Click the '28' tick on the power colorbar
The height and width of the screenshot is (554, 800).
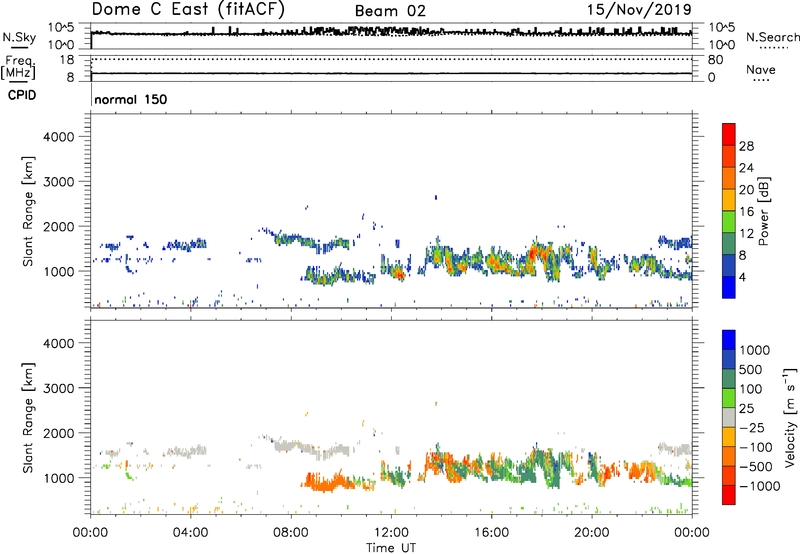pos(746,146)
